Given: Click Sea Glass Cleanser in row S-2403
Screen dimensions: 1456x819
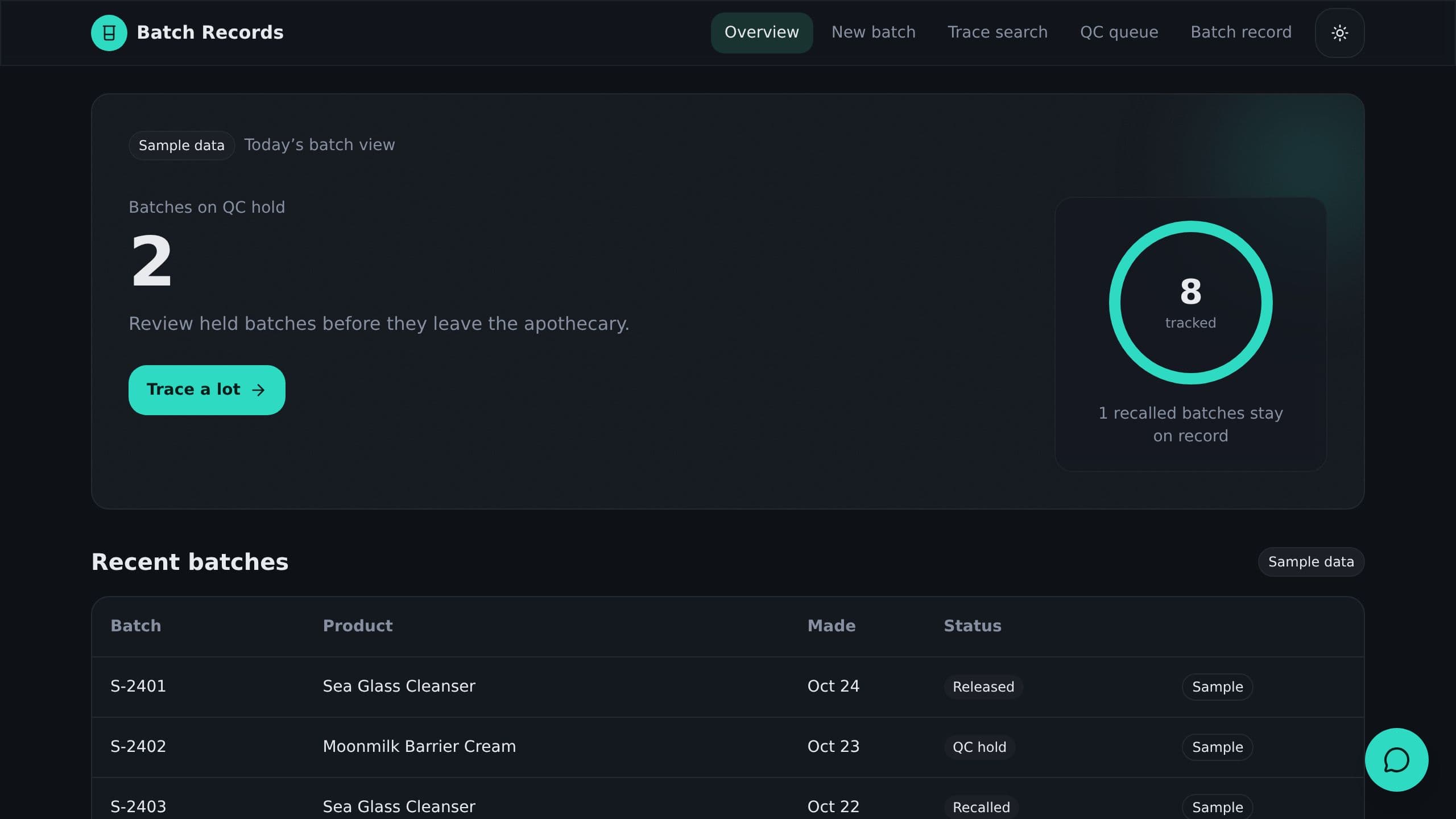Looking at the screenshot, I should 399,807.
